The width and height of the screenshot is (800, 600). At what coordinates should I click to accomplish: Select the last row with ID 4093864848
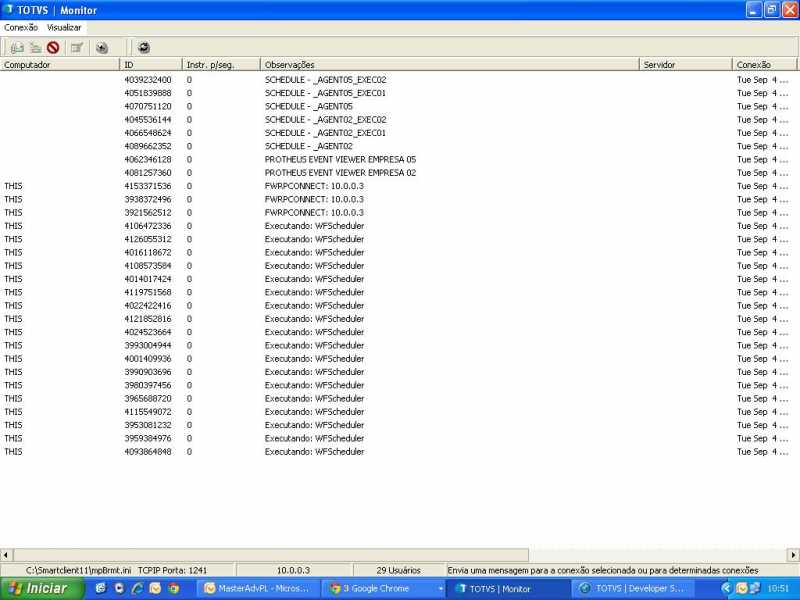coord(398,452)
